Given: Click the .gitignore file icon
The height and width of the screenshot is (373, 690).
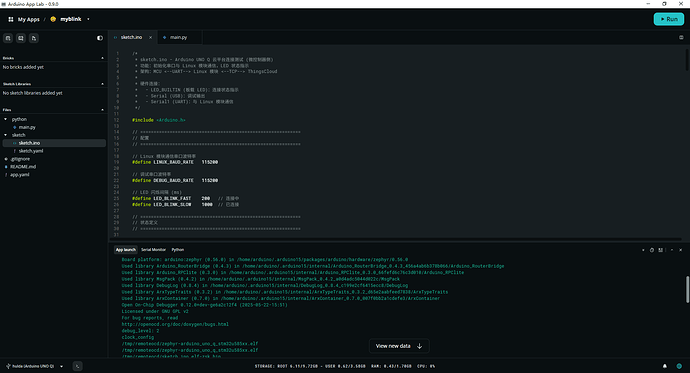Looking at the screenshot, I should click(6, 159).
